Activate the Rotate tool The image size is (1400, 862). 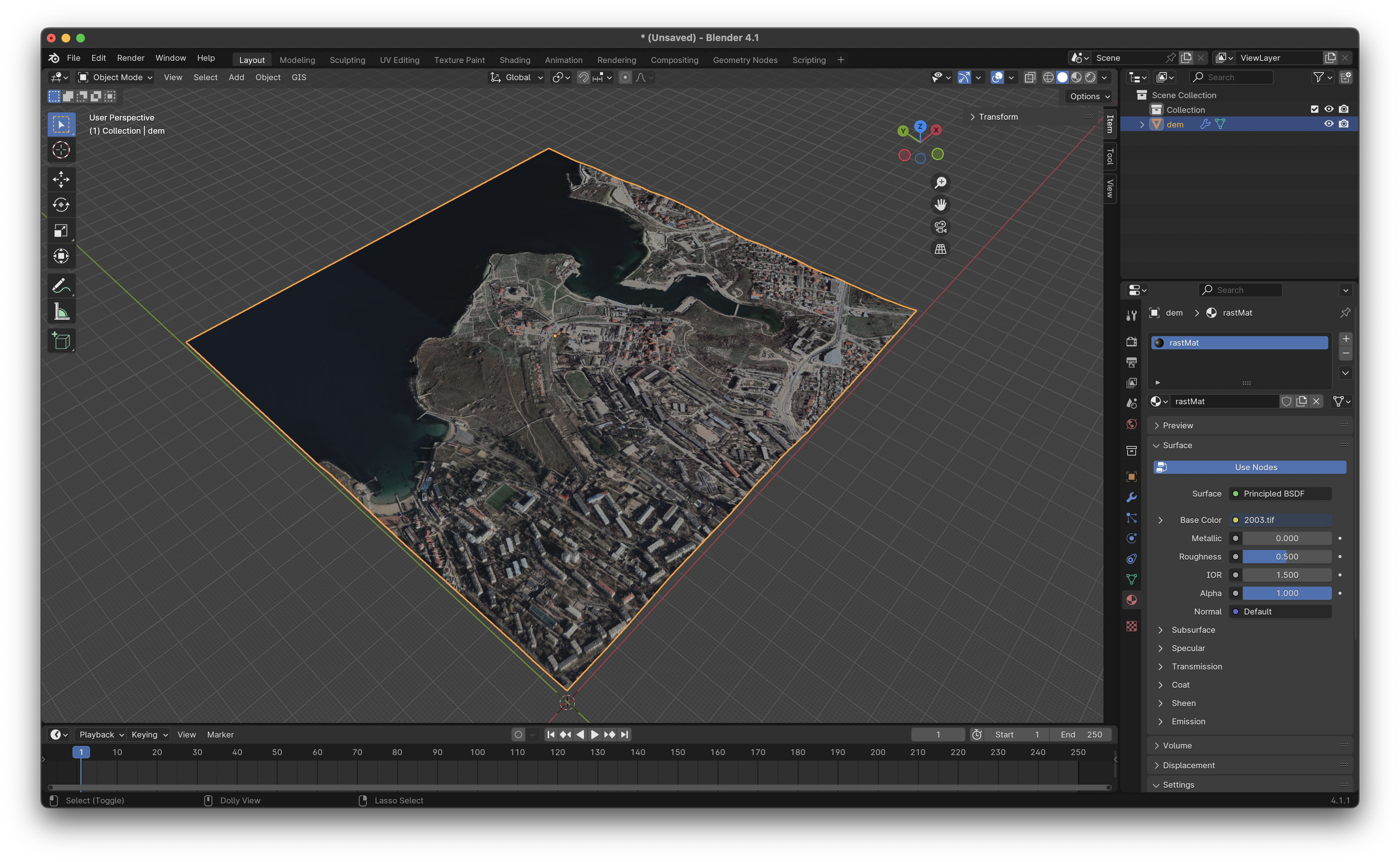(61, 205)
